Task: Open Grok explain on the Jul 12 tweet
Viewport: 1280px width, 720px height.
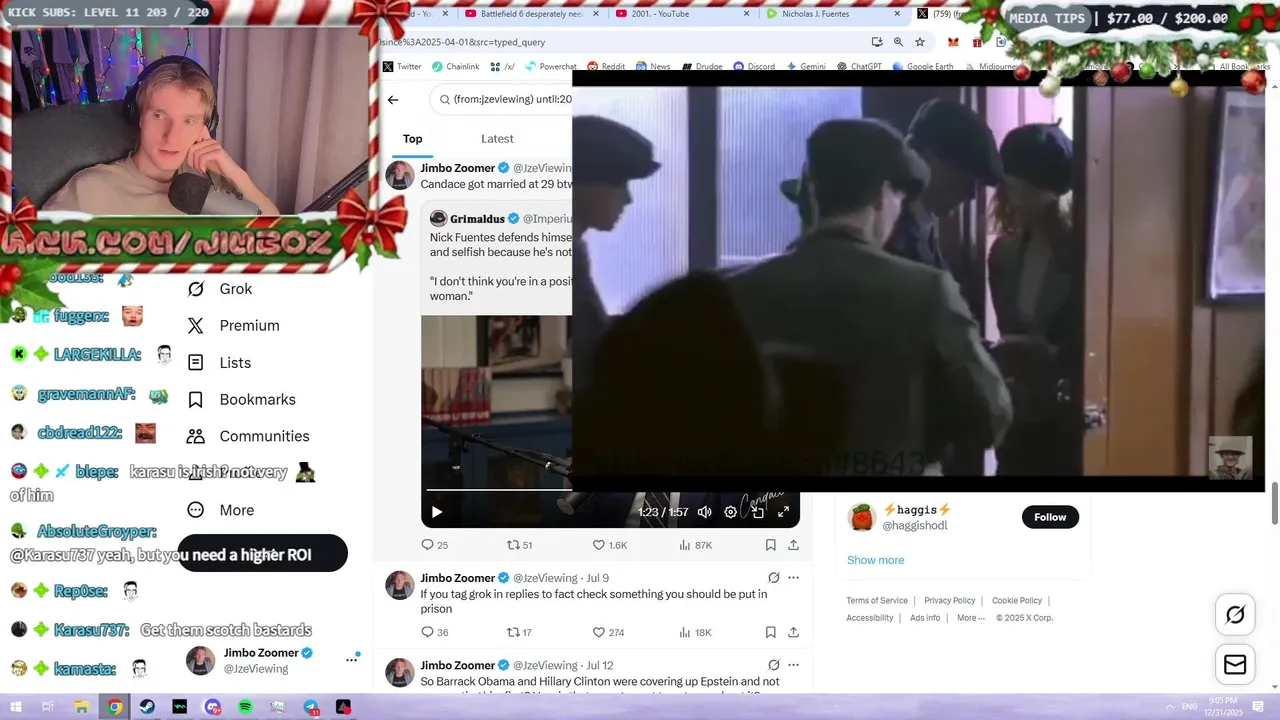Action: 773,665
